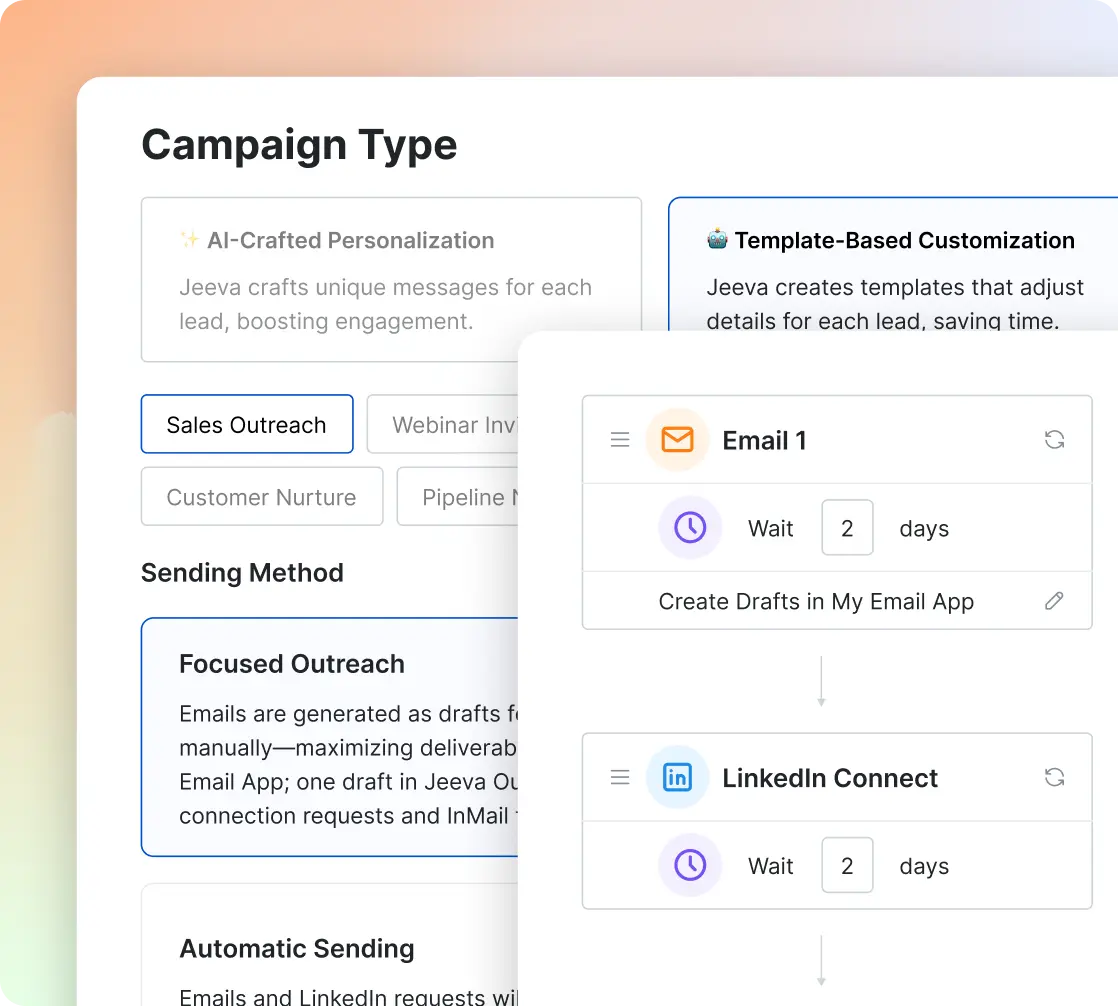Select the AI-Crafted Personalization card
Image resolution: width=1118 pixels, height=1006 pixels.
tap(391, 279)
